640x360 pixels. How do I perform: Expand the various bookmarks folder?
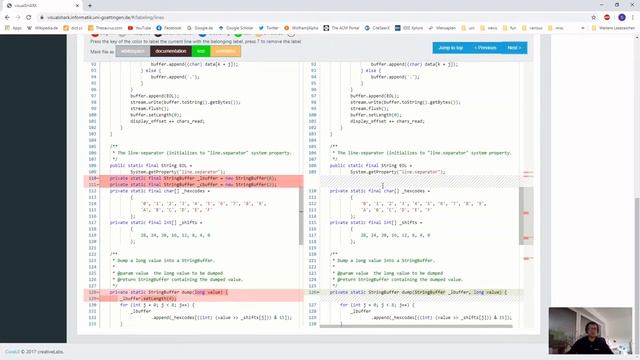coord(532,28)
